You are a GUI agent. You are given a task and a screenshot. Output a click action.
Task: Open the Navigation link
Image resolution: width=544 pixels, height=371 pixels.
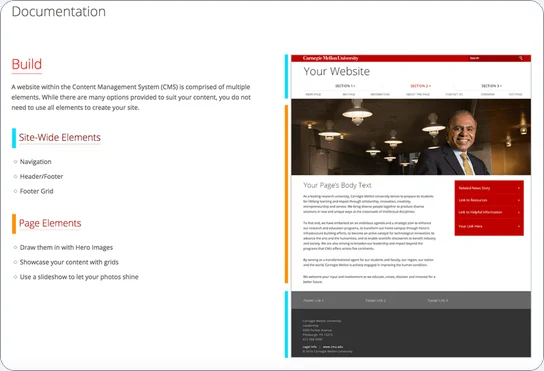coord(35,162)
